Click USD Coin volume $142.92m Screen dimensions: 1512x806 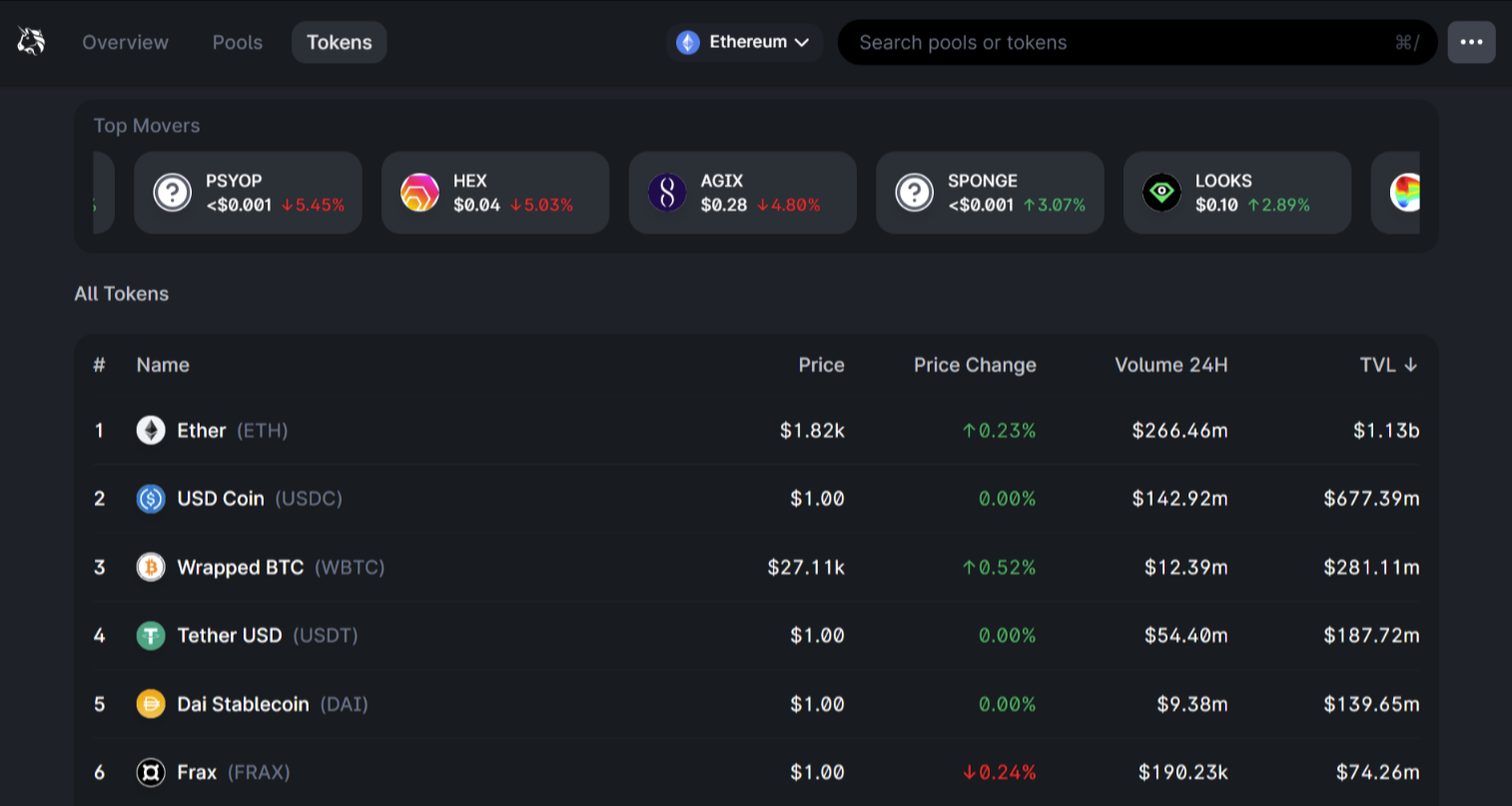tap(1179, 498)
